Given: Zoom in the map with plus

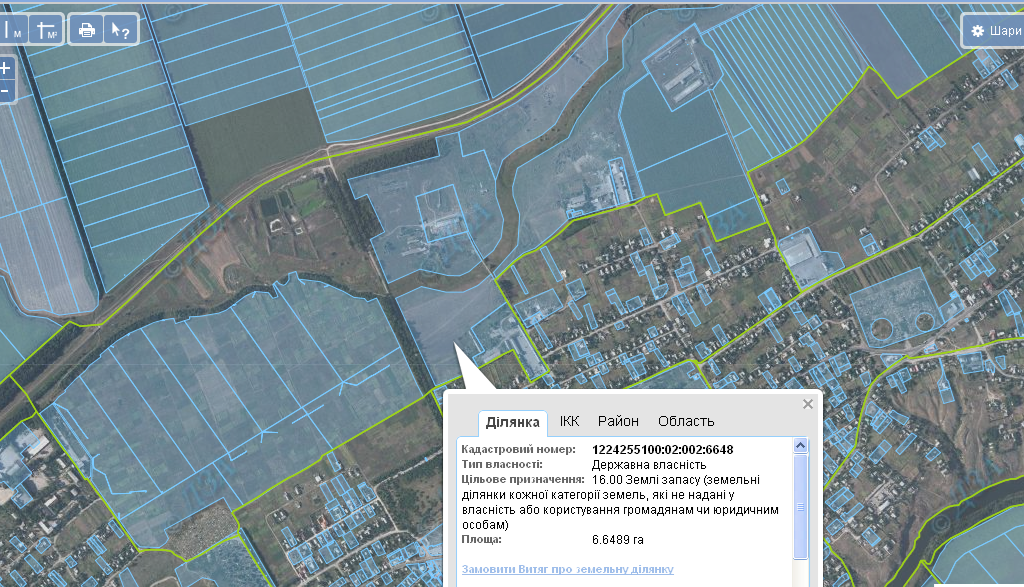Looking at the screenshot, I should point(6,69).
